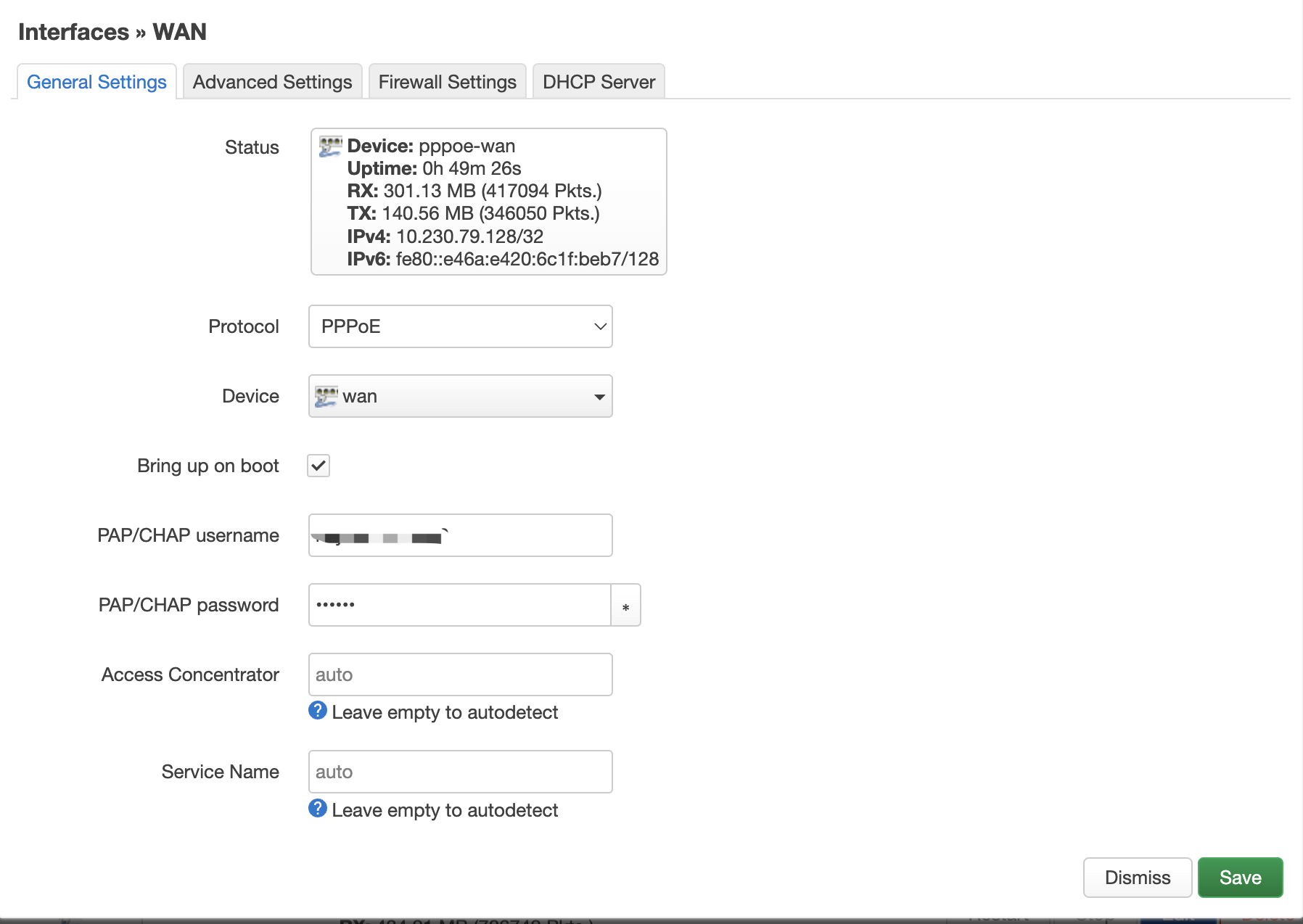Click the Access Concentrator input field

tap(460, 674)
